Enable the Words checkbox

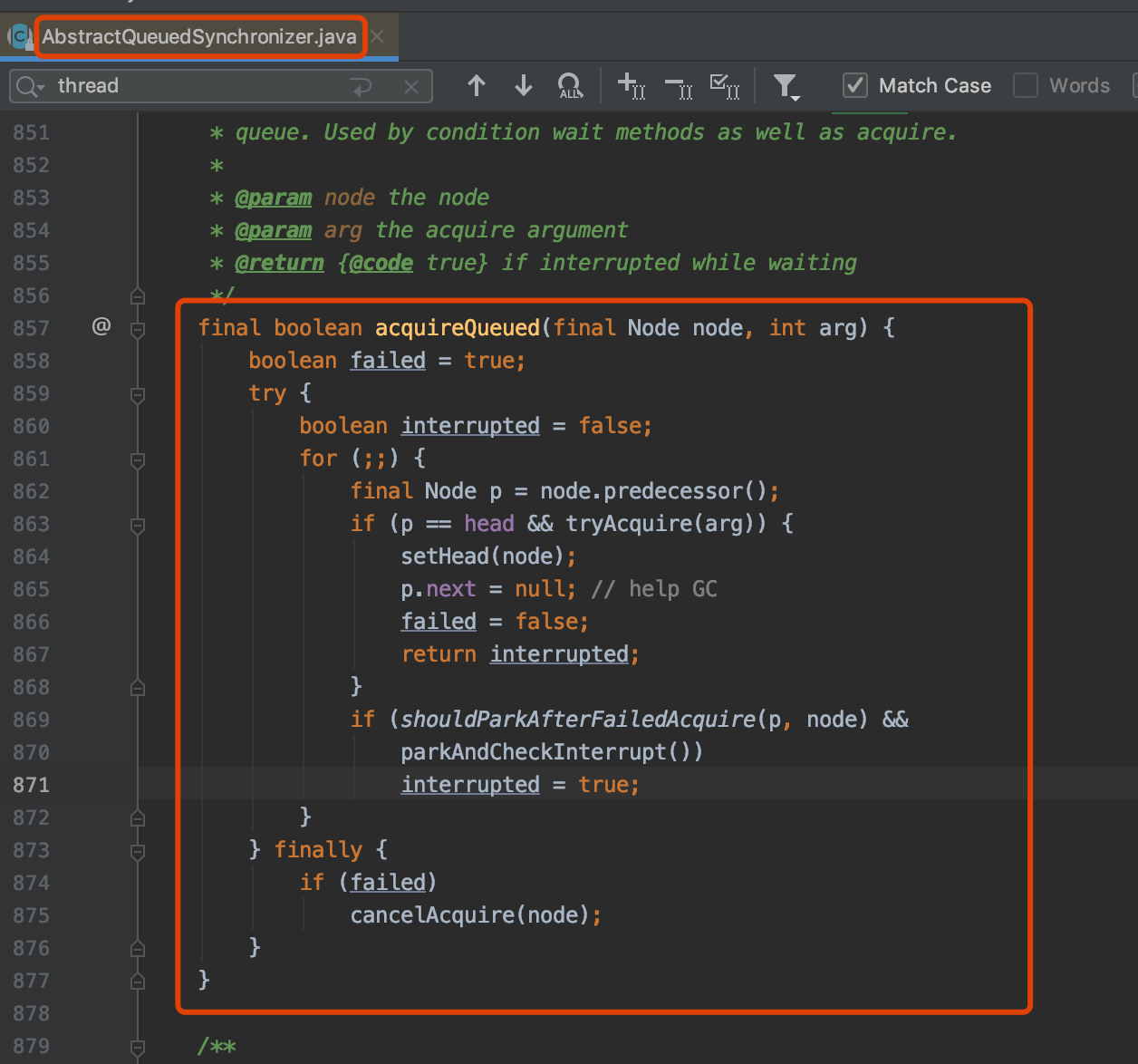tap(1026, 86)
